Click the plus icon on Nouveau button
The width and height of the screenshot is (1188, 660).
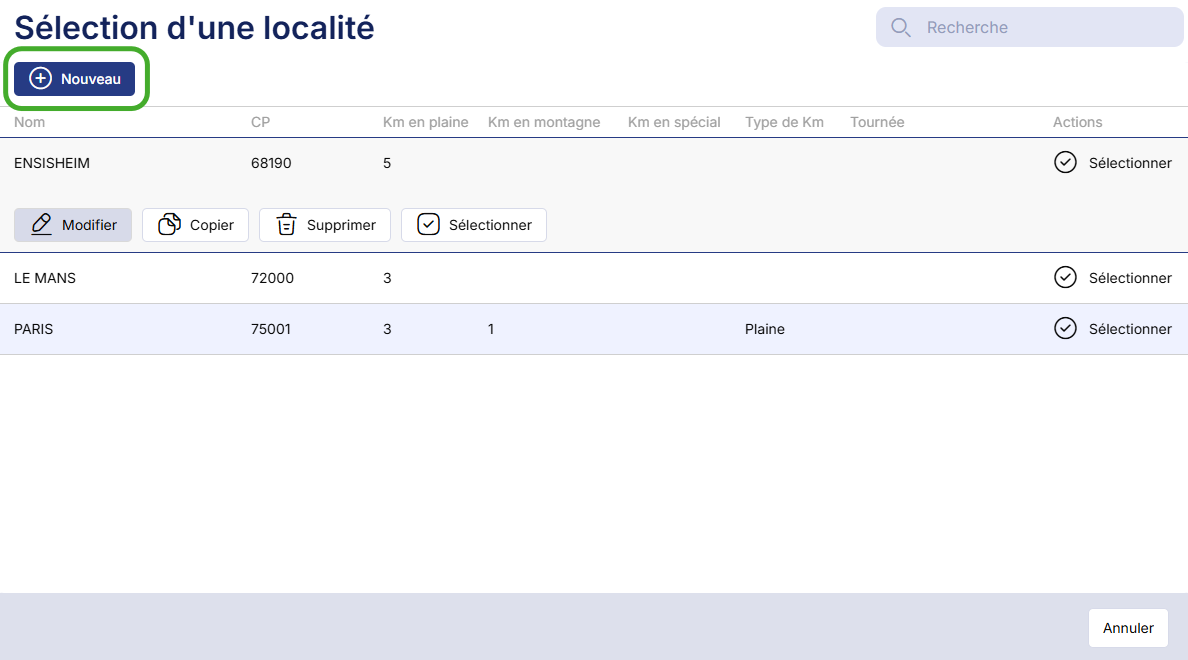pos(40,79)
